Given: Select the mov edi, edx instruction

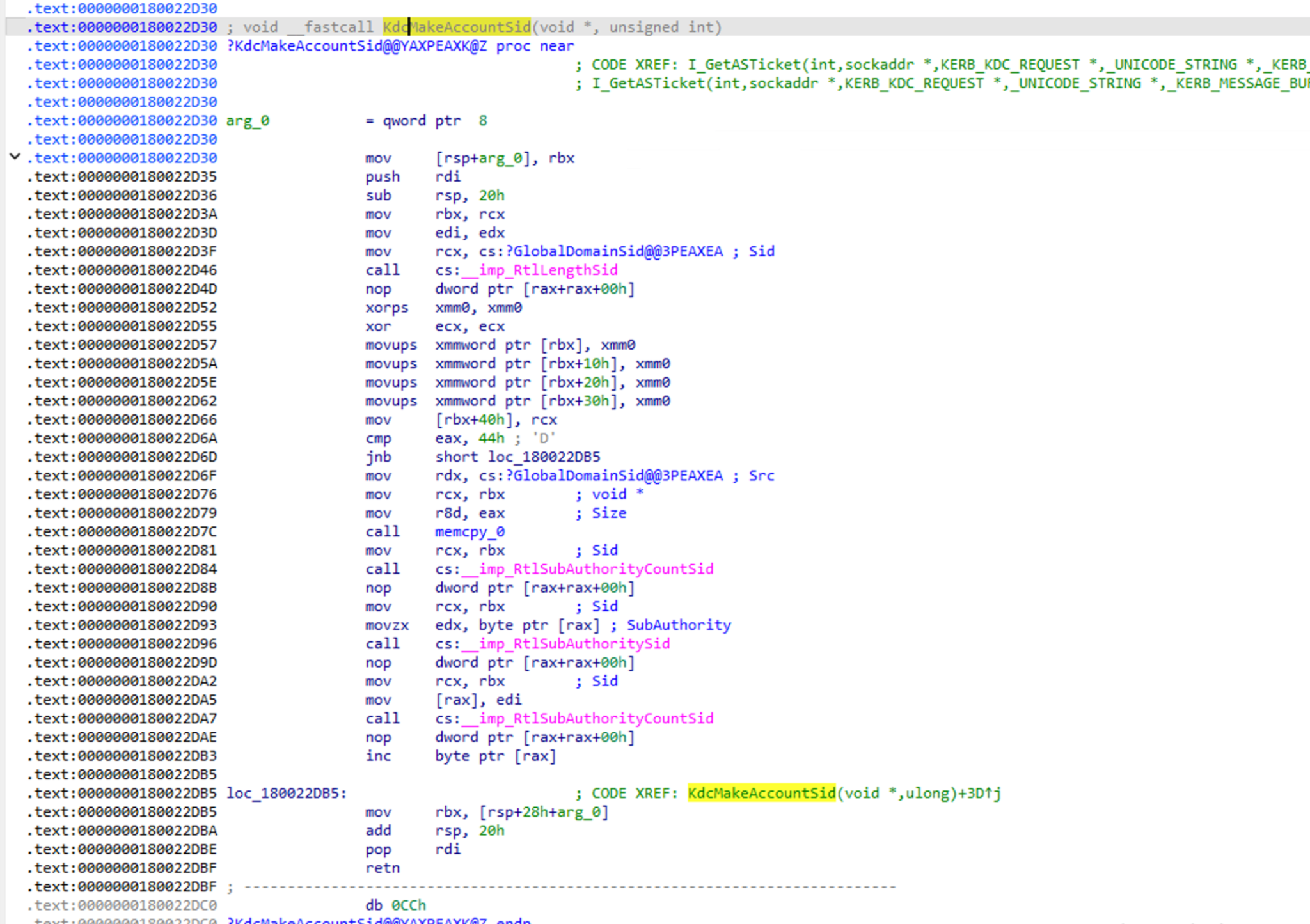Looking at the screenshot, I should (x=434, y=233).
